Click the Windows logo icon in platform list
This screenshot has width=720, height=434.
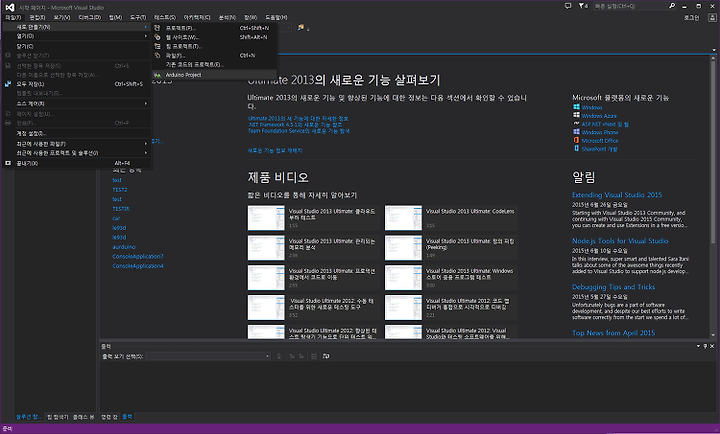point(576,107)
